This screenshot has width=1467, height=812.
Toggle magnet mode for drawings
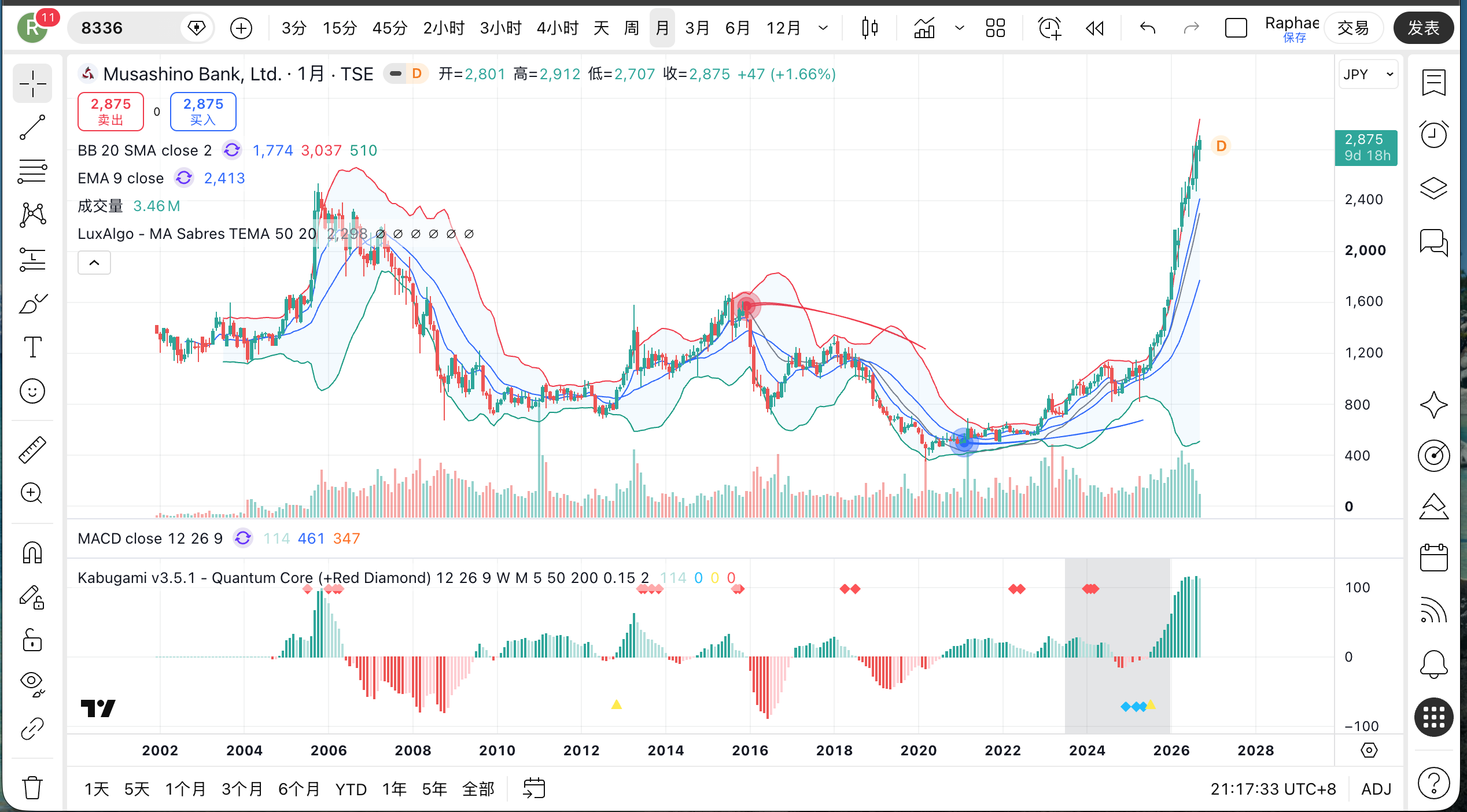pos(32,552)
